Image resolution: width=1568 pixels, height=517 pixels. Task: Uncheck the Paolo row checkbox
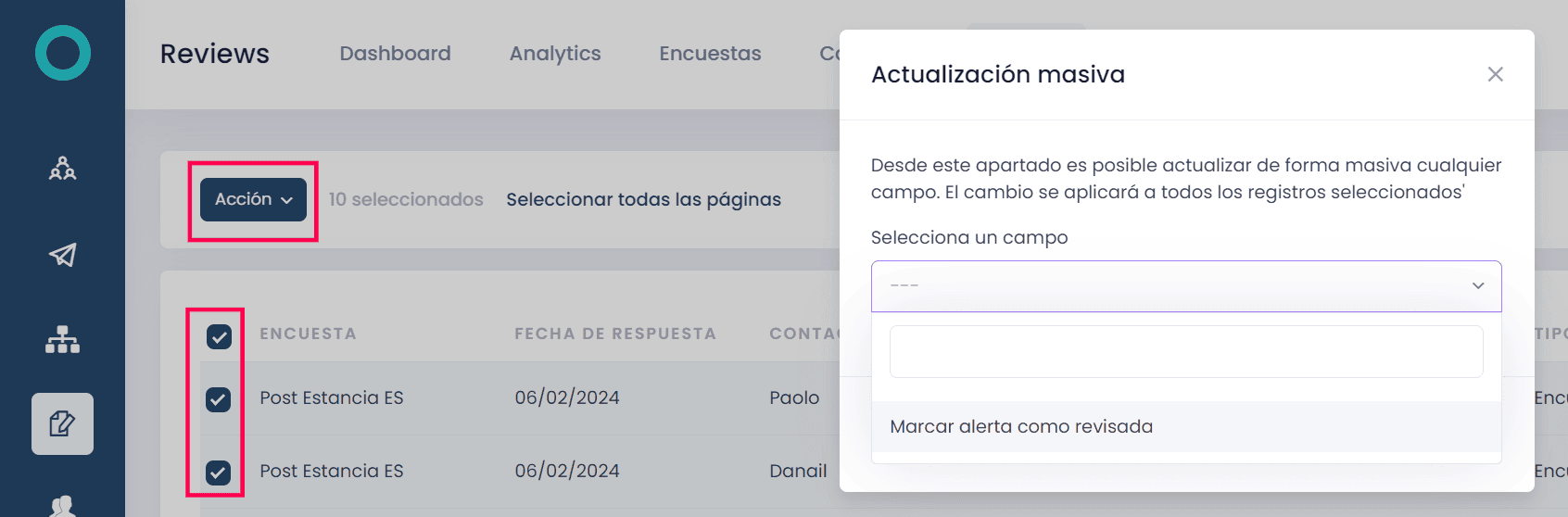[x=218, y=399]
